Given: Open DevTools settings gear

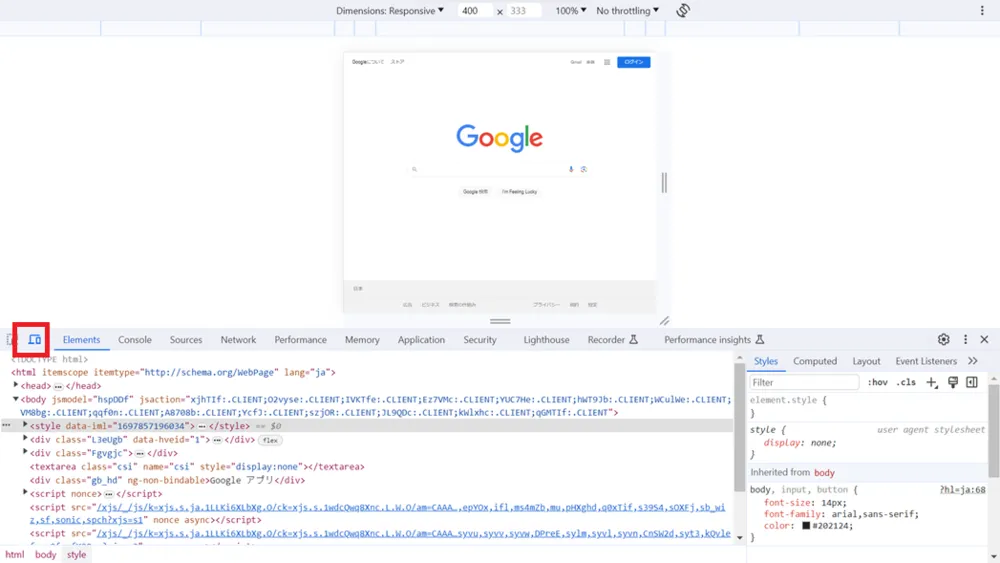Looking at the screenshot, I should [943, 340].
